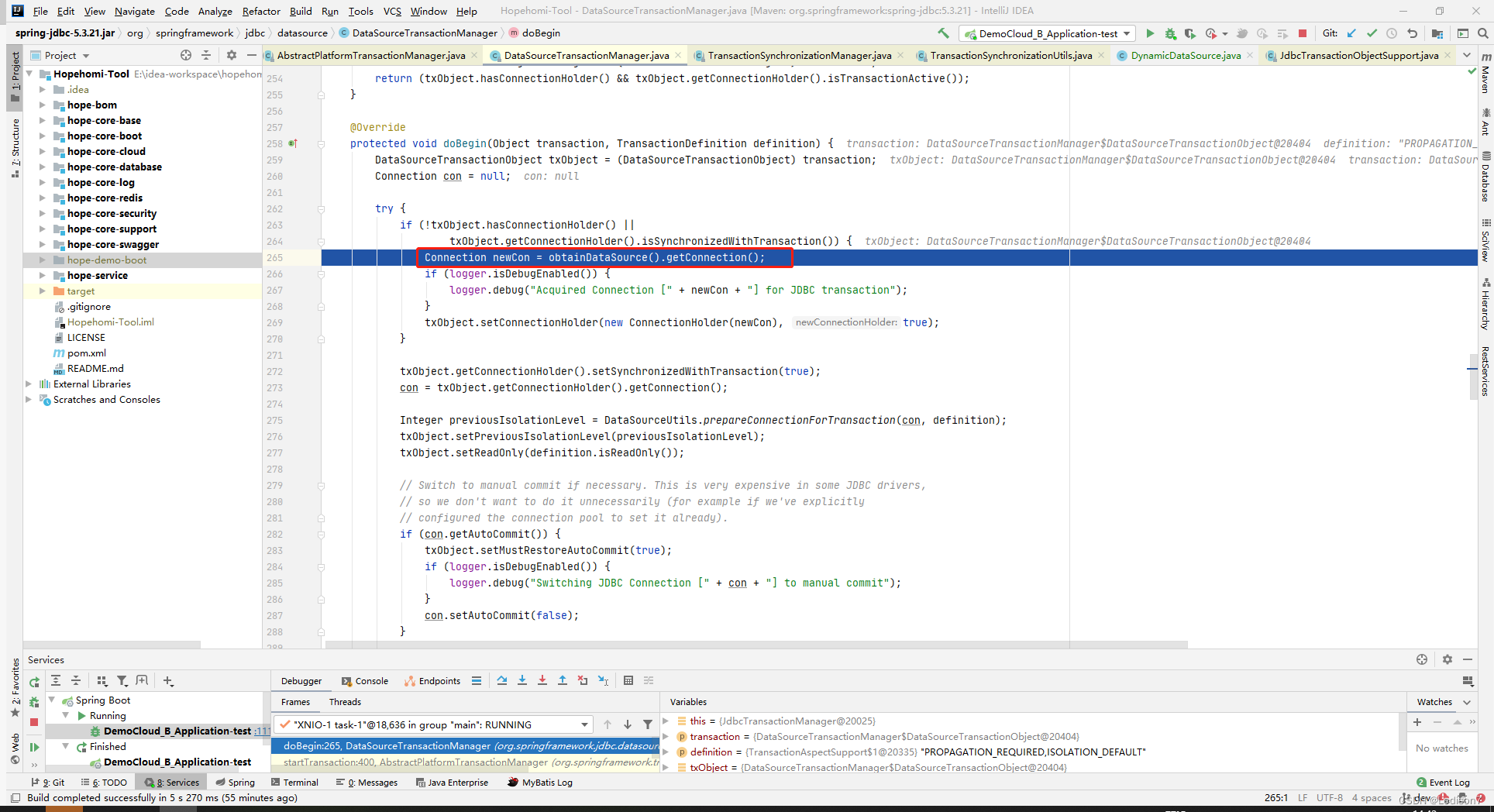Click the editor horizontal scrollbar
1494x812 pixels.
click(756, 645)
